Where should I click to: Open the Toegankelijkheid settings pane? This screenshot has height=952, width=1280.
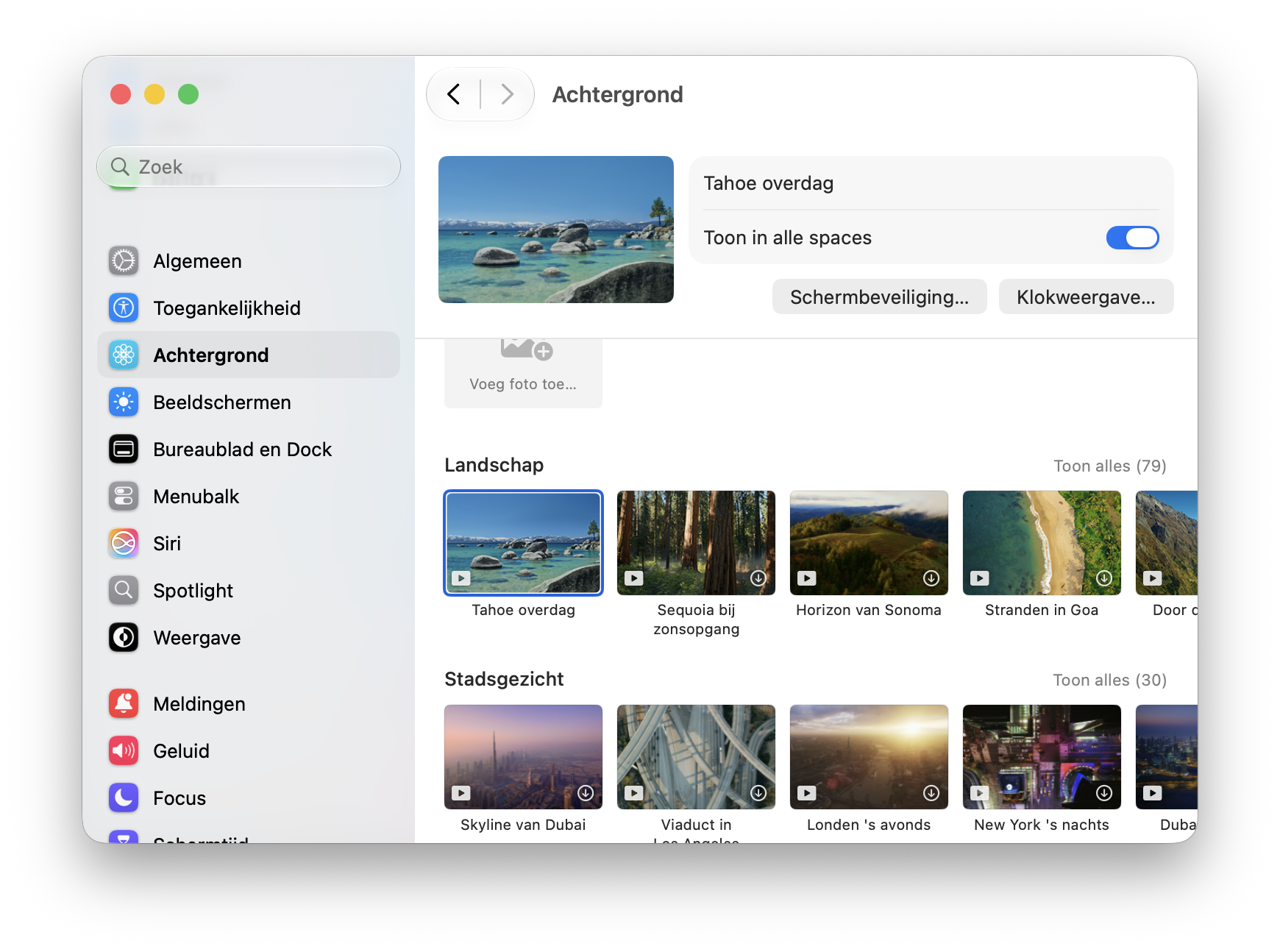point(249,308)
